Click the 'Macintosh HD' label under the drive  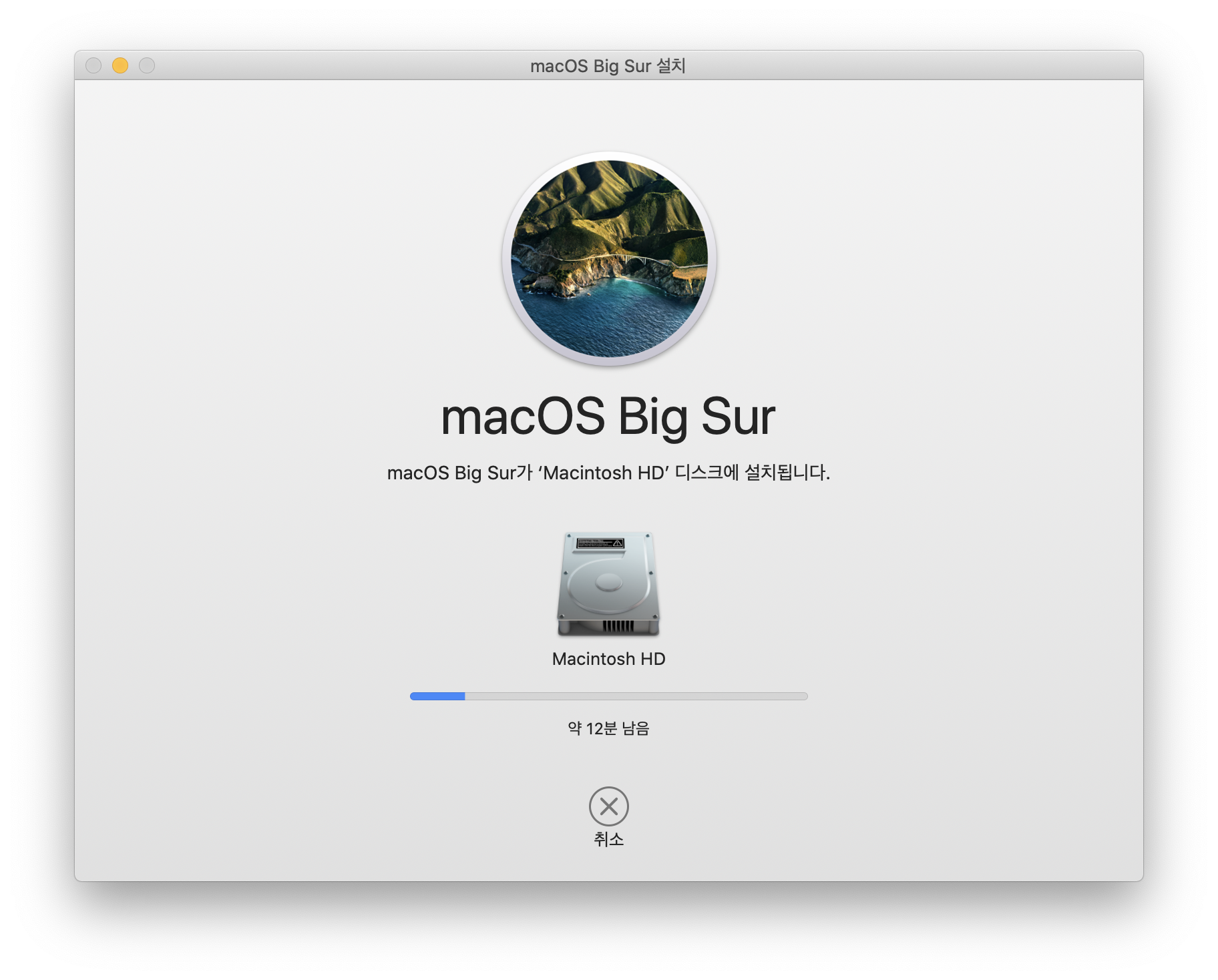[x=608, y=659]
